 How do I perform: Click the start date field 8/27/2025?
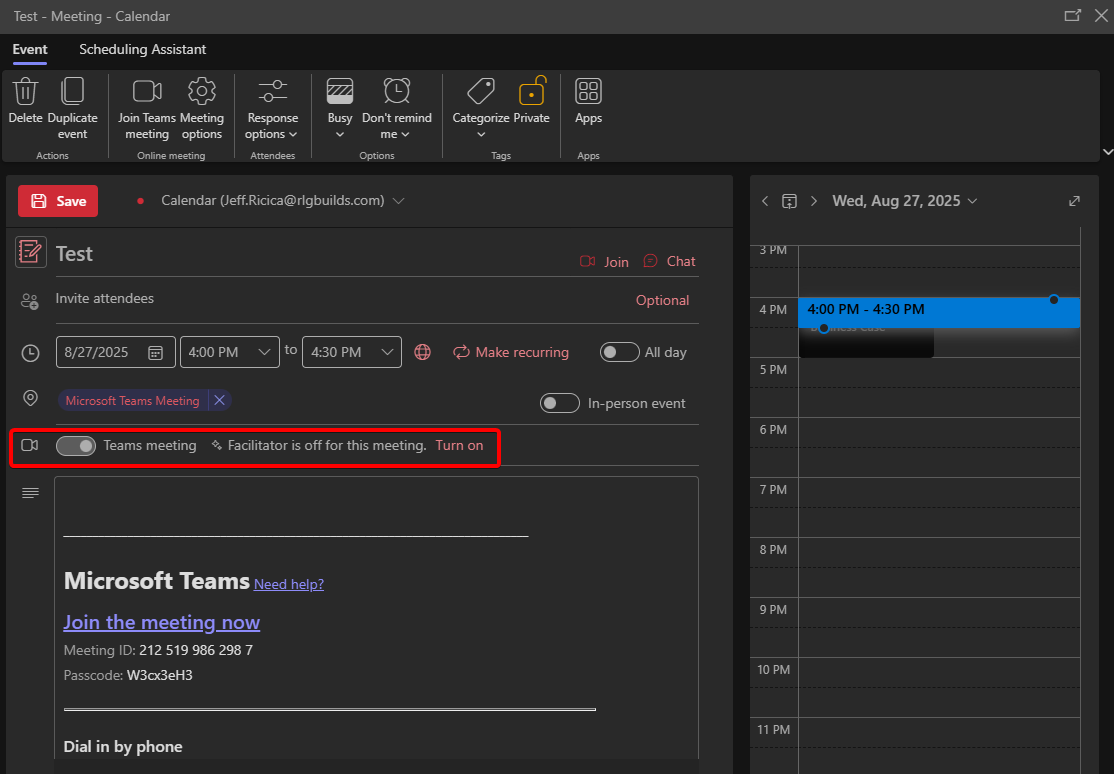(x=116, y=352)
